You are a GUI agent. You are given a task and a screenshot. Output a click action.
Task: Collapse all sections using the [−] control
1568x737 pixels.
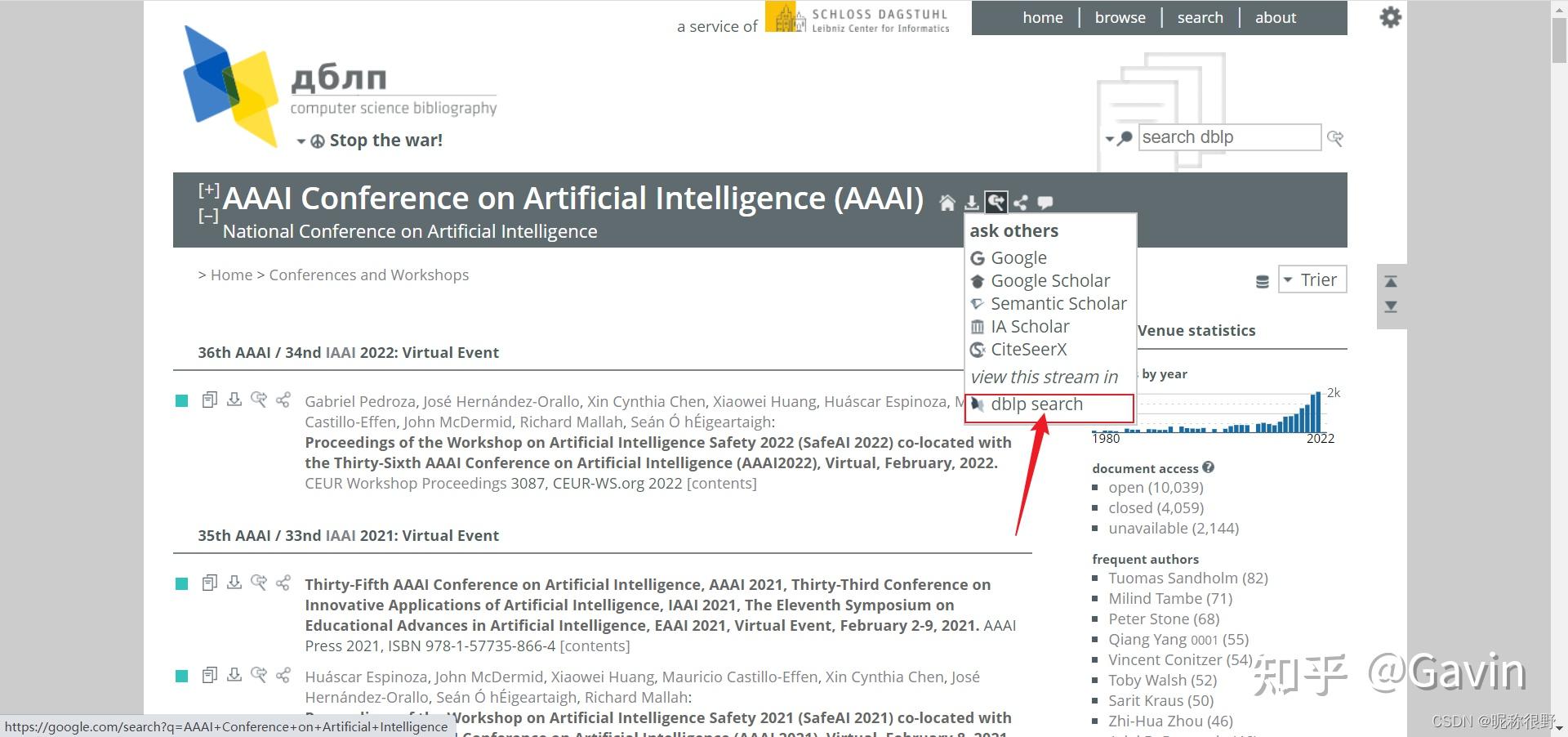pos(209,215)
